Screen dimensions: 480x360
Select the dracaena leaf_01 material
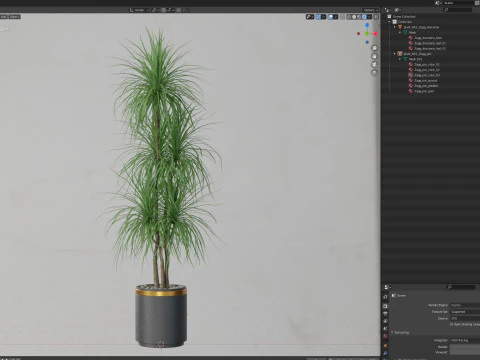(x=430, y=43)
